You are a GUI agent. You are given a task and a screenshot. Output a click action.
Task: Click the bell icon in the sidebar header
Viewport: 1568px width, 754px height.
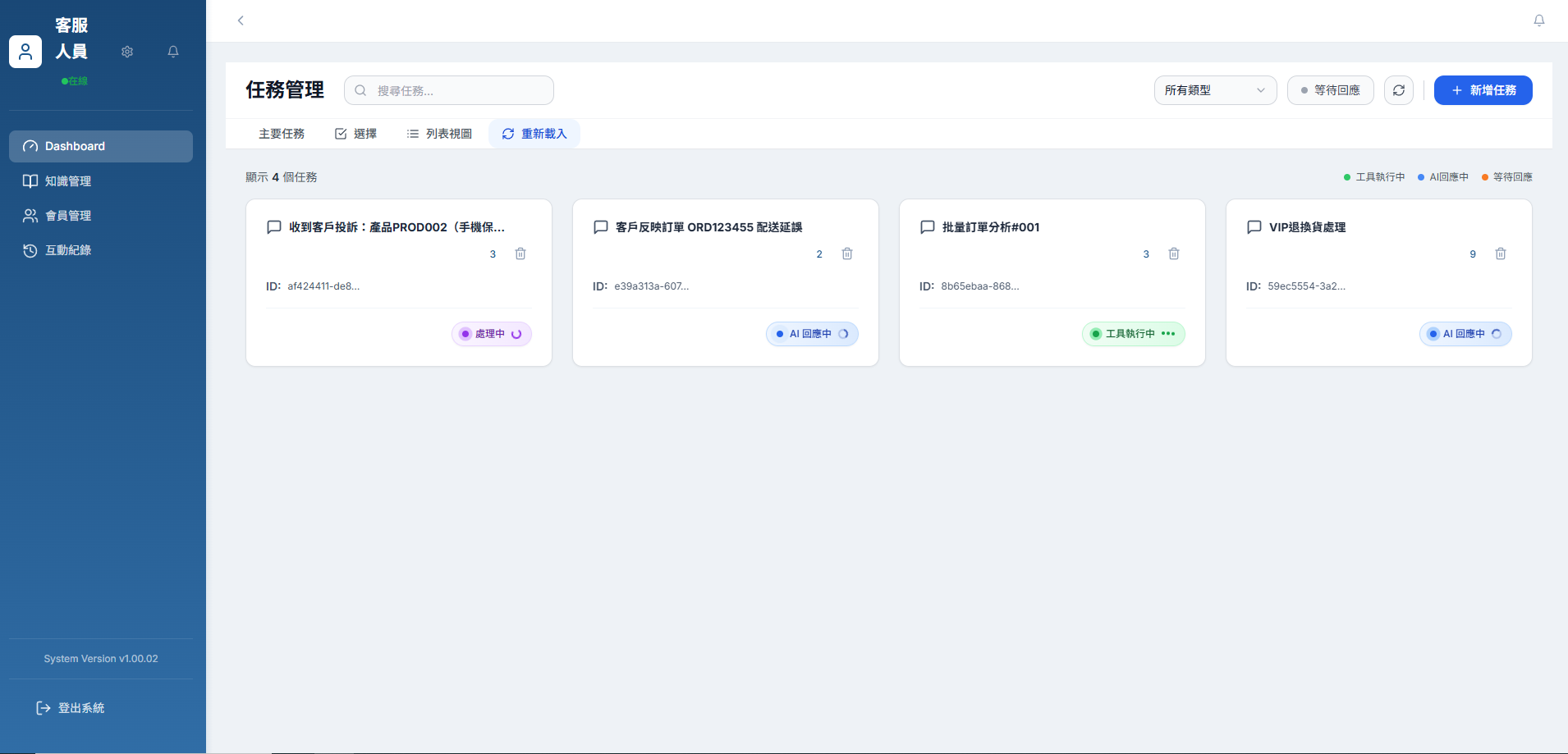(172, 52)
